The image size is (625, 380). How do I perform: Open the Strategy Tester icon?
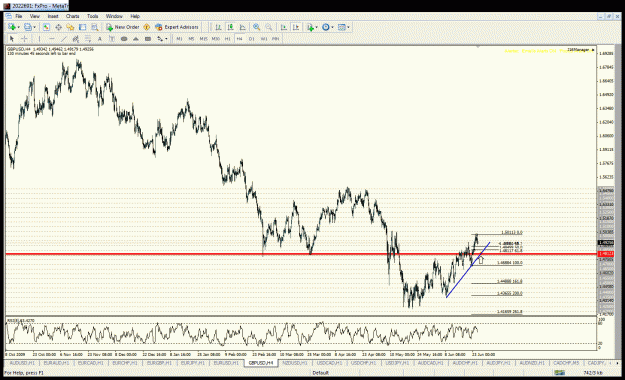[x=94, y=27]
